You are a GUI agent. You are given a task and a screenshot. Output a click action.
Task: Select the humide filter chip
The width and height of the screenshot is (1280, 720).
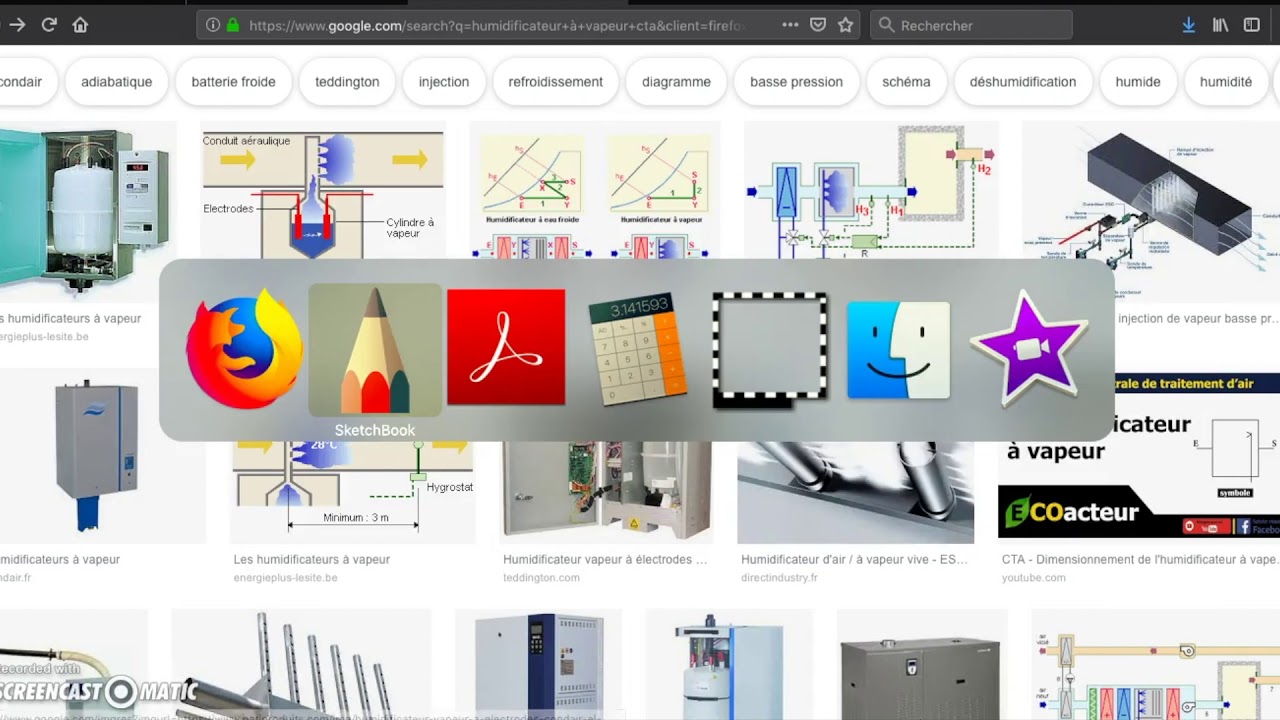coord(1138,82)
